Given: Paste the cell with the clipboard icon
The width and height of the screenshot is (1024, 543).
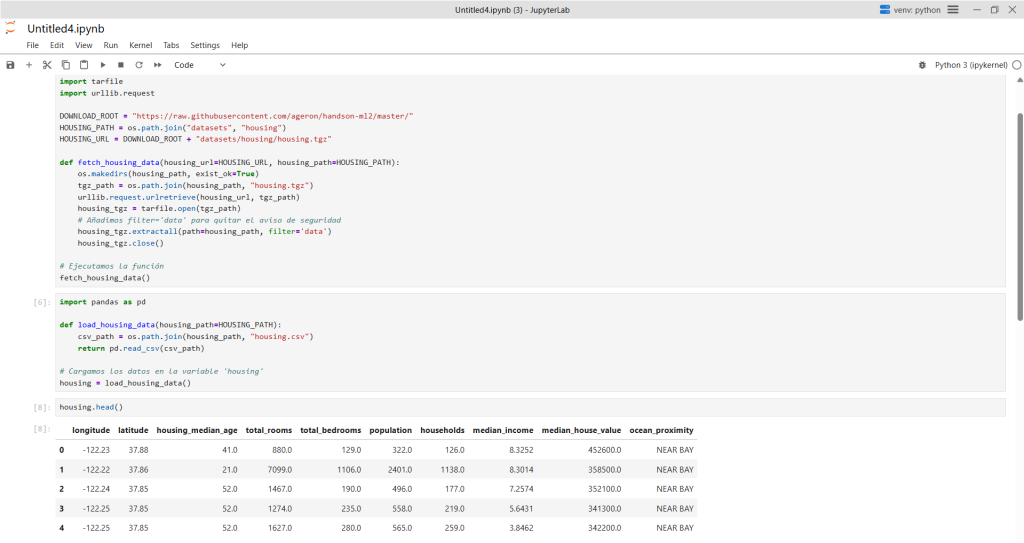Looking at the screenshot, I should point(84,65).
